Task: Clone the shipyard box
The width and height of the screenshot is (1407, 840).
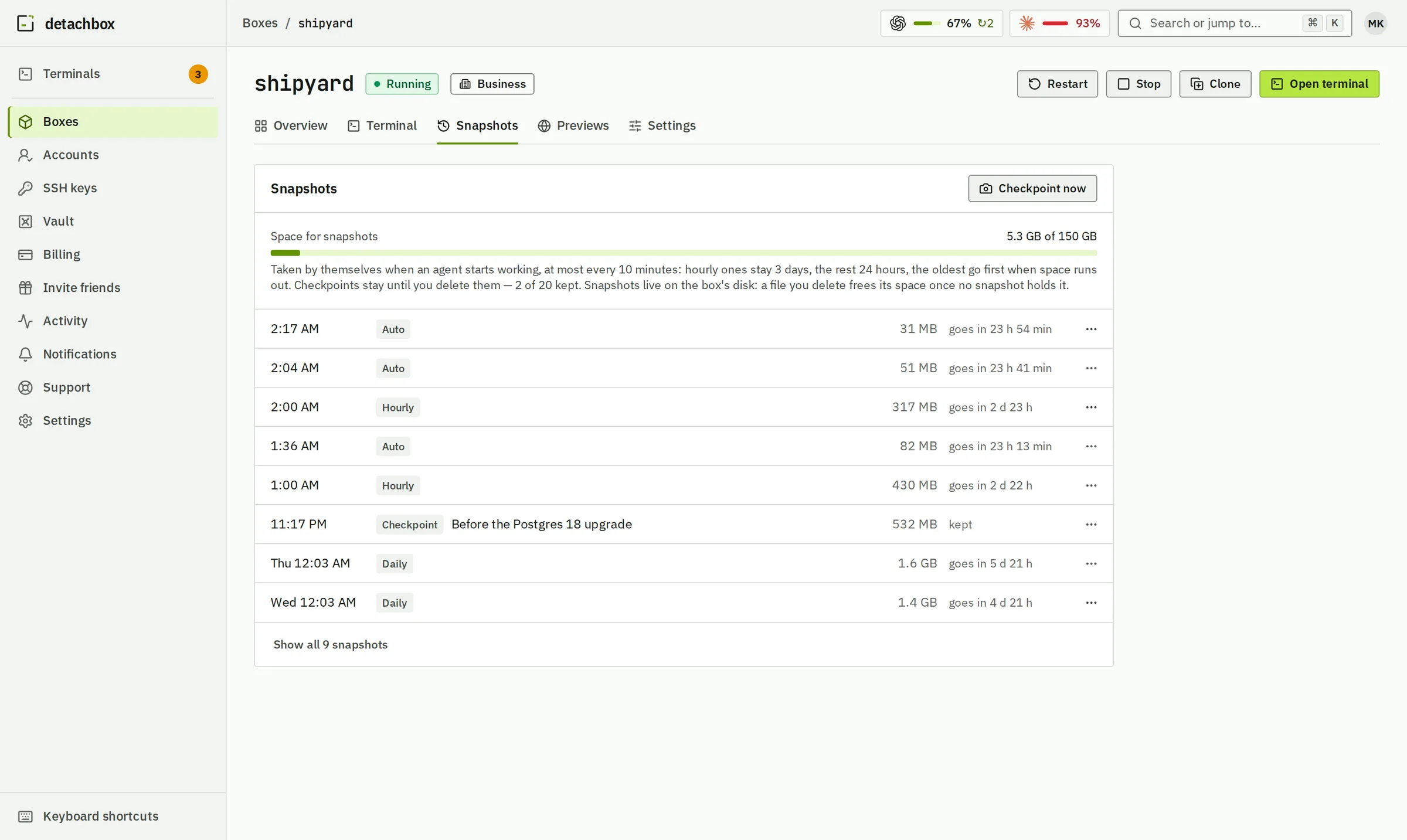Action: 1215,84
